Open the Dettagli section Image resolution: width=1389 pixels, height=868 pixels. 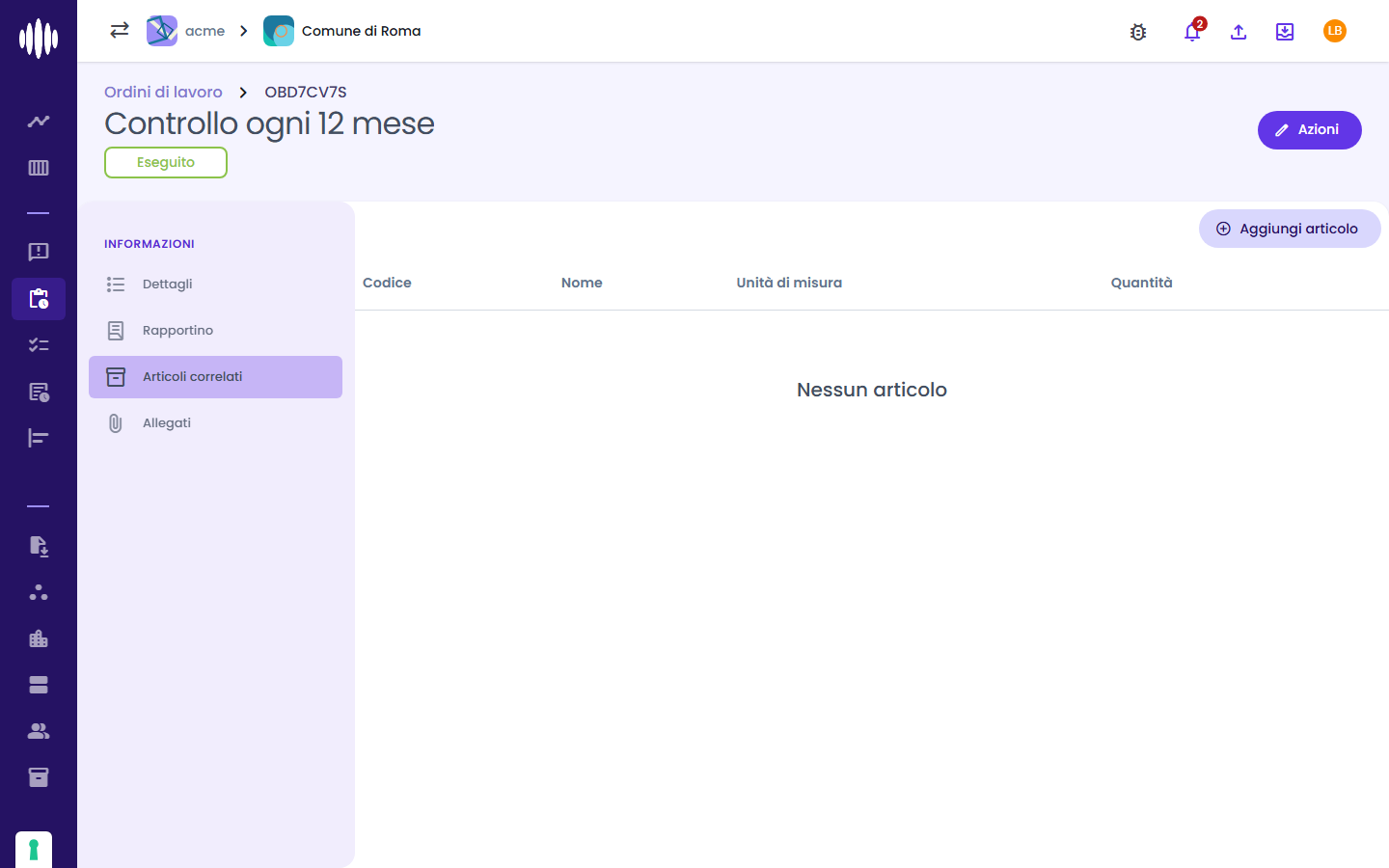215,285
